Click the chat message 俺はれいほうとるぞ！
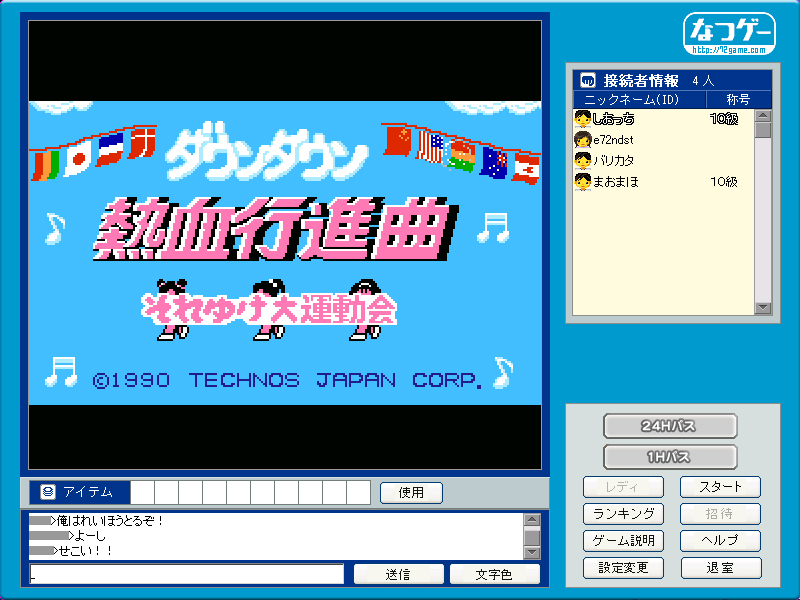Screen dimensions: 800x600 coord(109,521)
